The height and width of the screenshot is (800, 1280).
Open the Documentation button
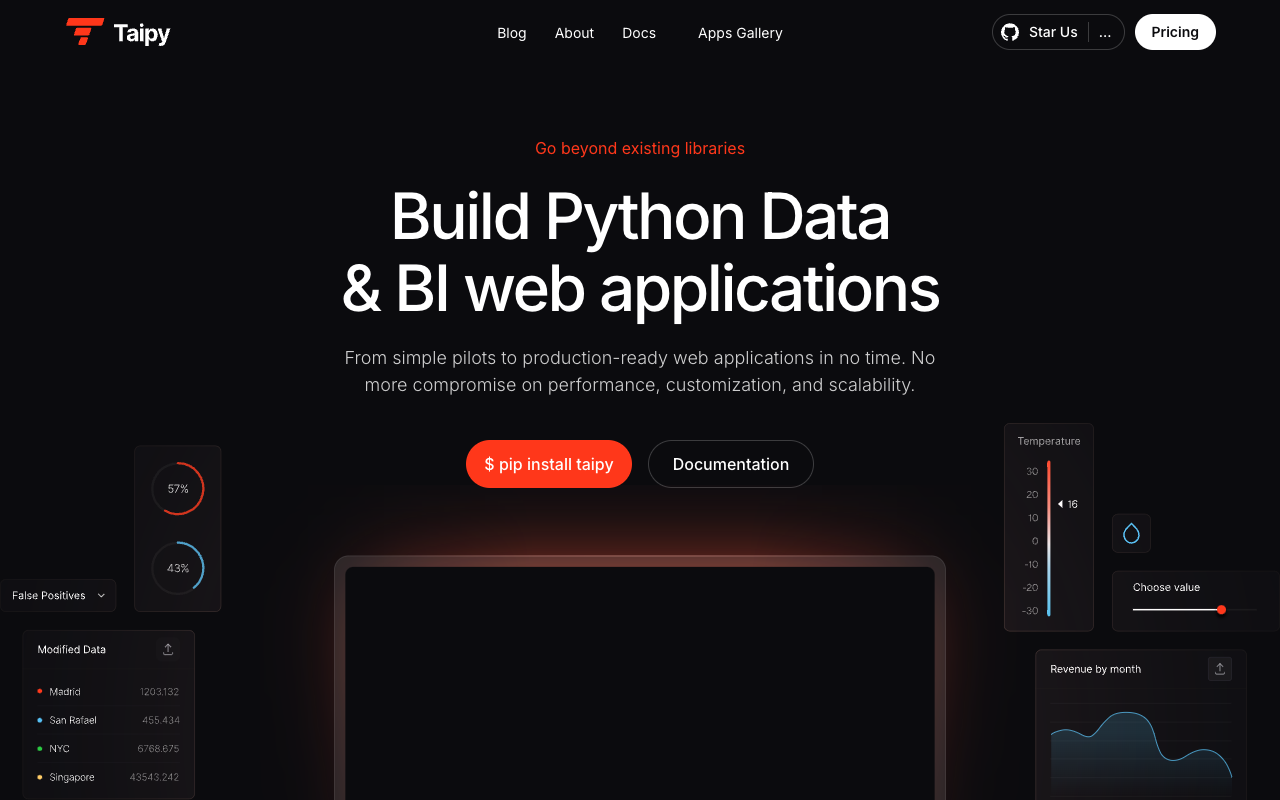pyautogui.click(x=731, y=464)
